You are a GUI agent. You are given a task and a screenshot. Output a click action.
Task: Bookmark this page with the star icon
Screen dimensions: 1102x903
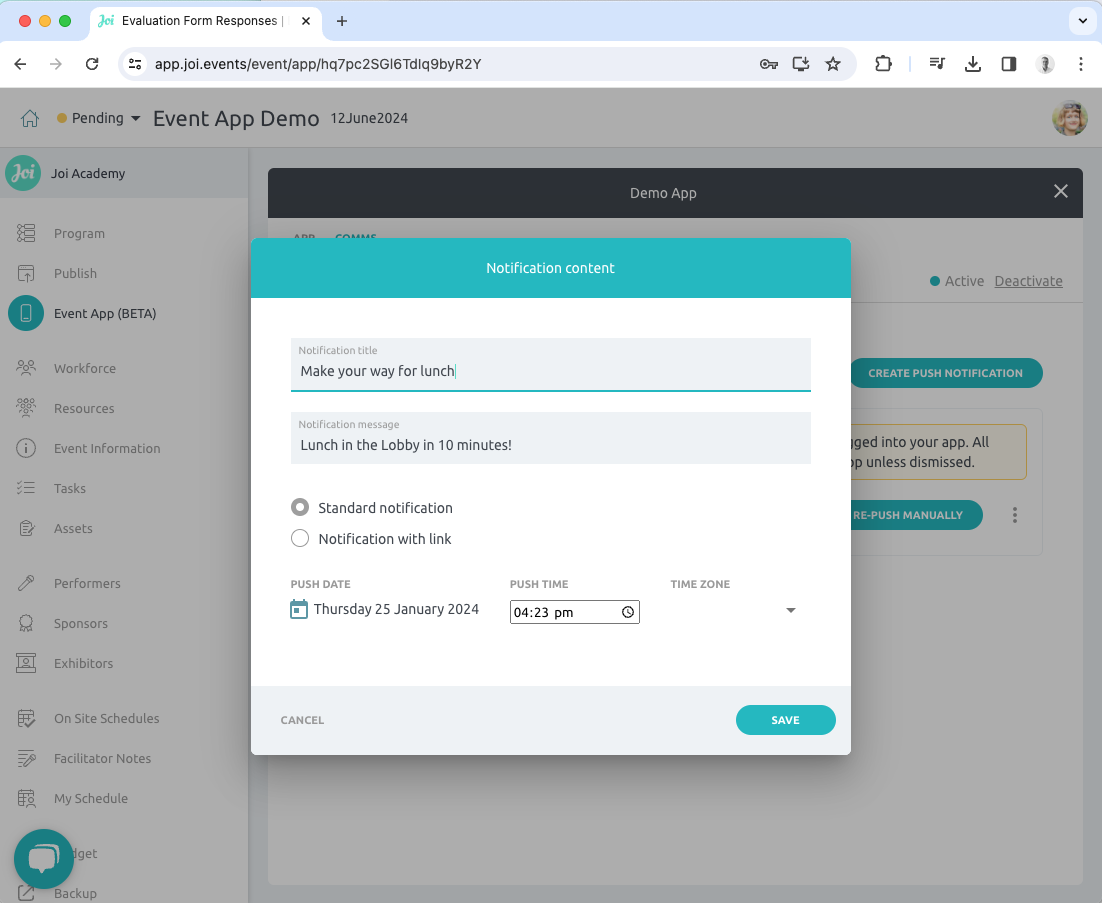pyautogui.click(x=833, y=64)
